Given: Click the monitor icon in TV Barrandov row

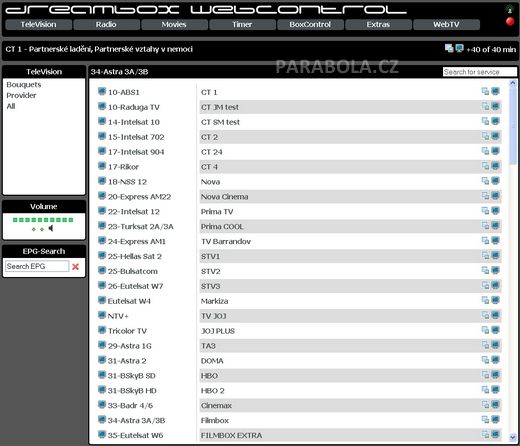Looking at the screenshot, I should 495,240.
